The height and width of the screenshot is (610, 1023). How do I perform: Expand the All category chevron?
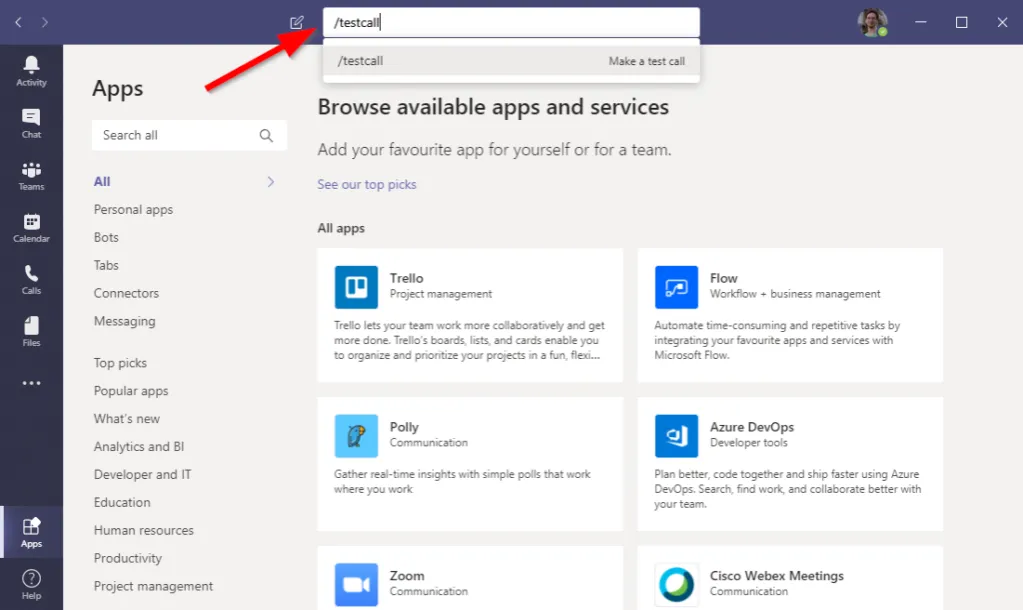tap(271, 182)
